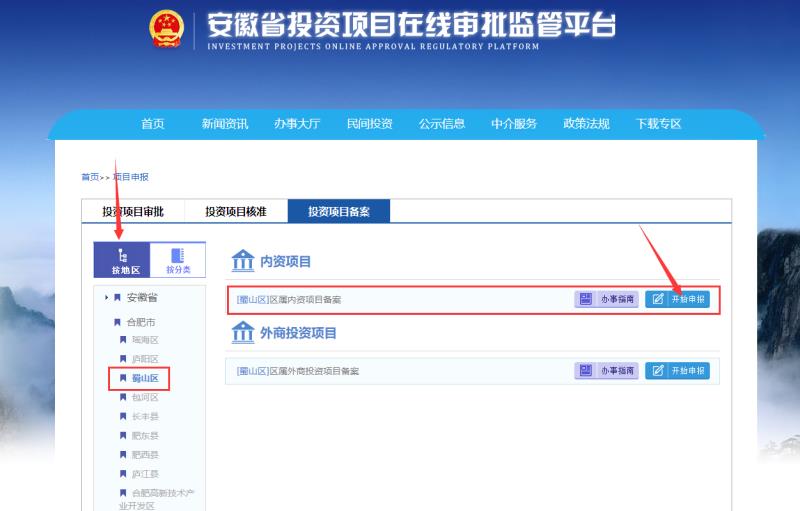Open 办事大厅 in the navigation bar

tap(297, 124)
